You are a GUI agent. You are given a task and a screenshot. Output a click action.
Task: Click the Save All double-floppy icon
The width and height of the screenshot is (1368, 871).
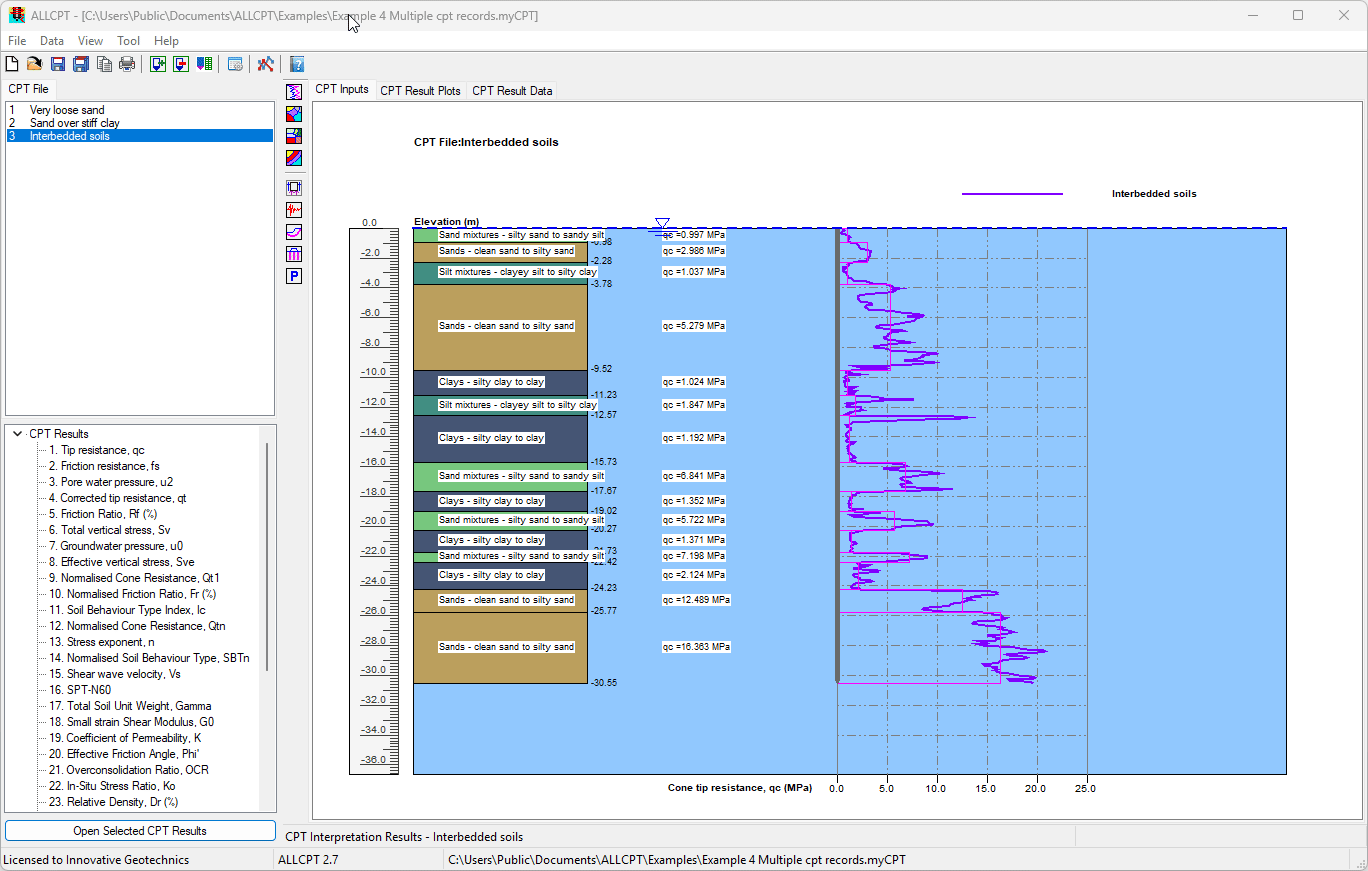(81, 64)
